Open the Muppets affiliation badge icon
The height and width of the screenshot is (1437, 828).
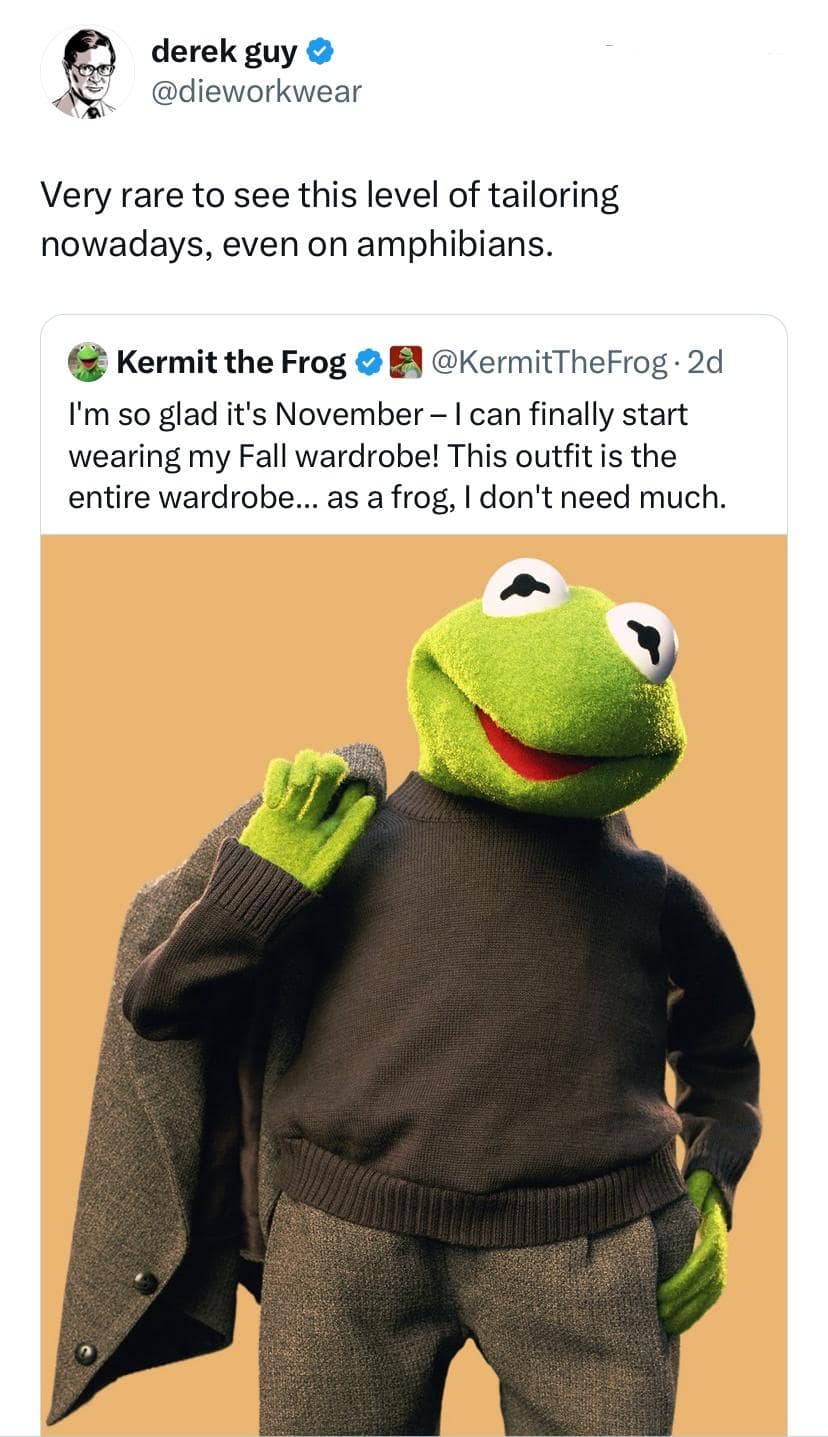pos(405,362)
